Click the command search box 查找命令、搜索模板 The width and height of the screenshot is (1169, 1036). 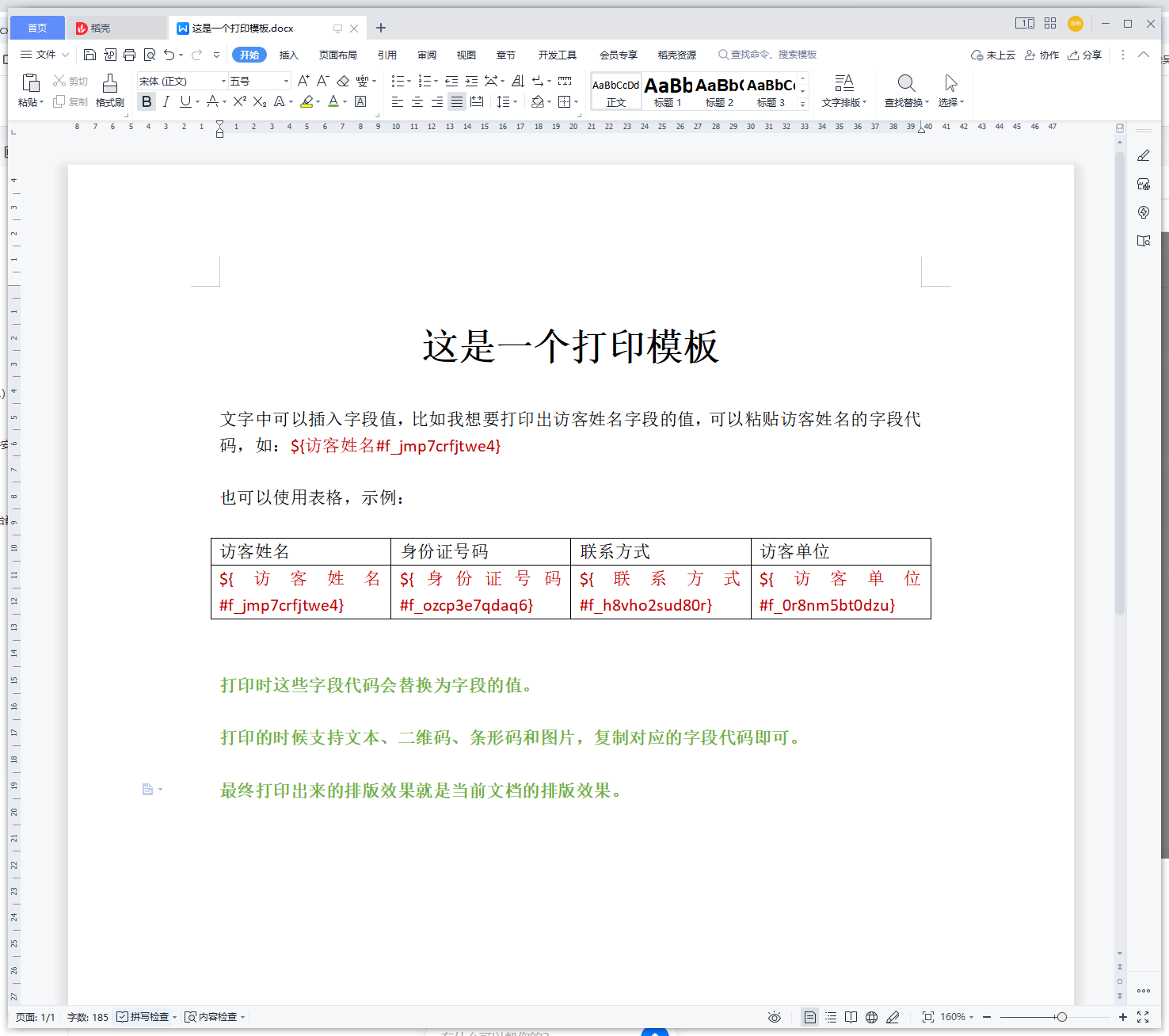772,55
